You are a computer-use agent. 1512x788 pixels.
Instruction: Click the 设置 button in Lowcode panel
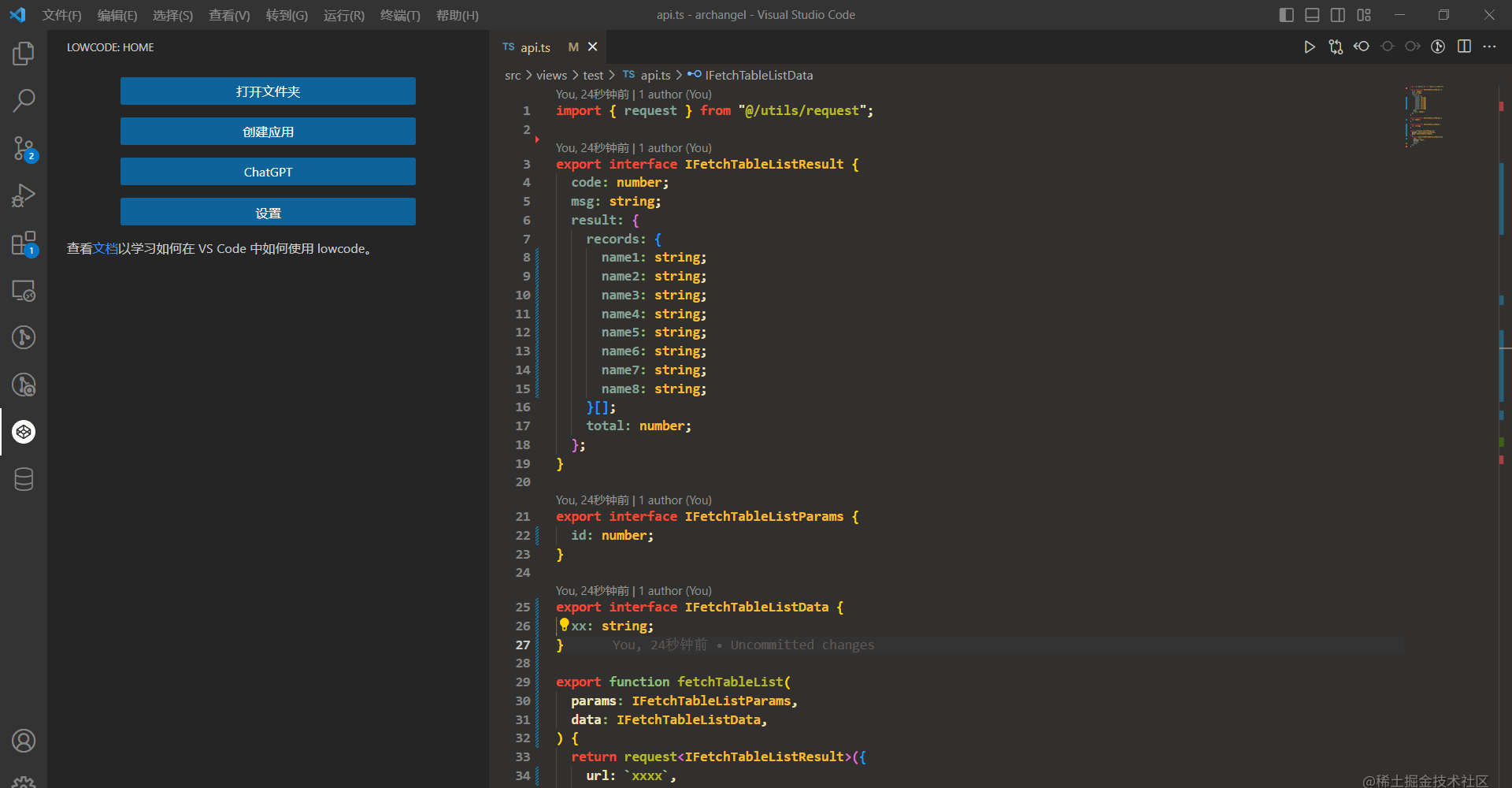(268, 212)
